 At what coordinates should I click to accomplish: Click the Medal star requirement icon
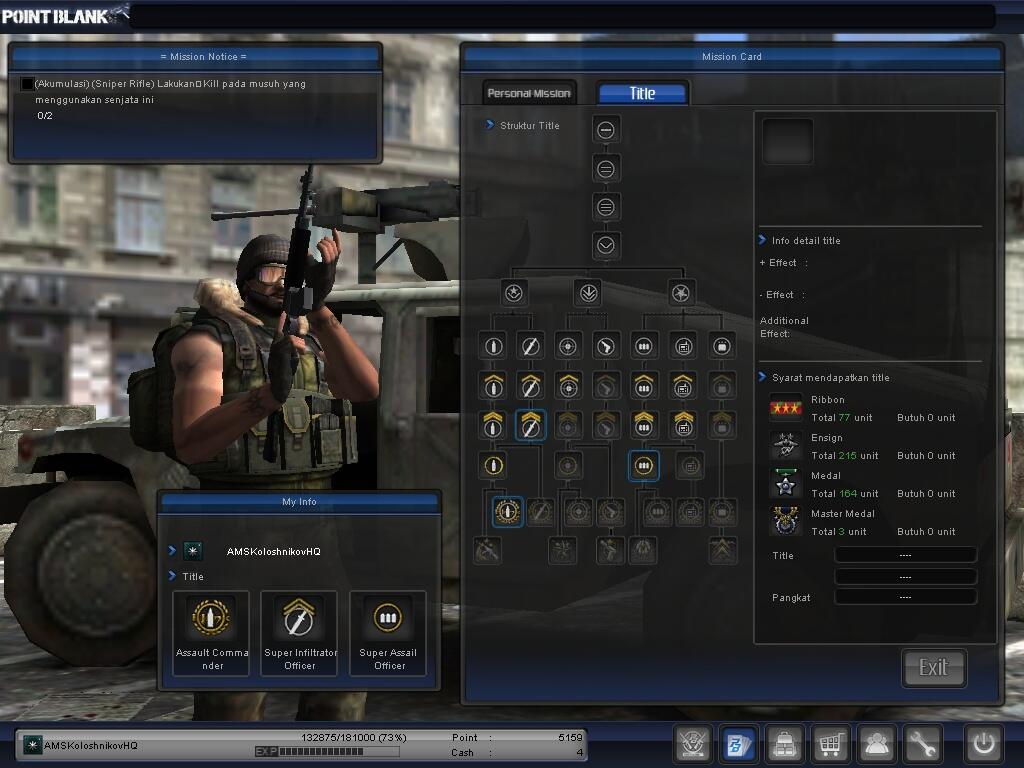[786, 484]
